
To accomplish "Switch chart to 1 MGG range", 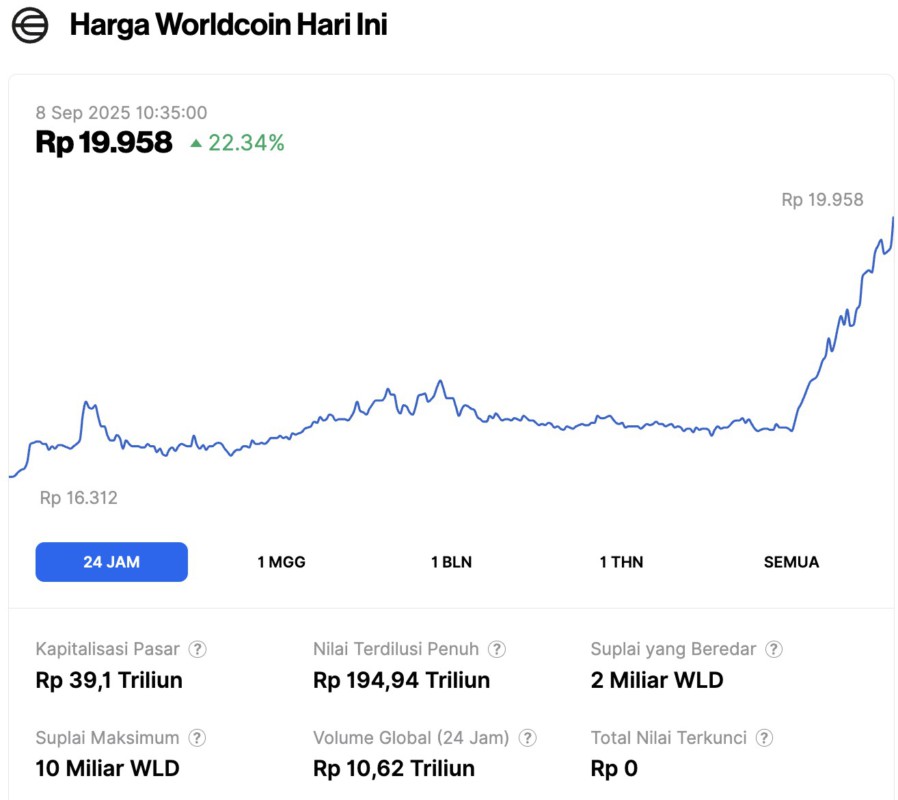I will pyautogui.click(x=281, y=562).
